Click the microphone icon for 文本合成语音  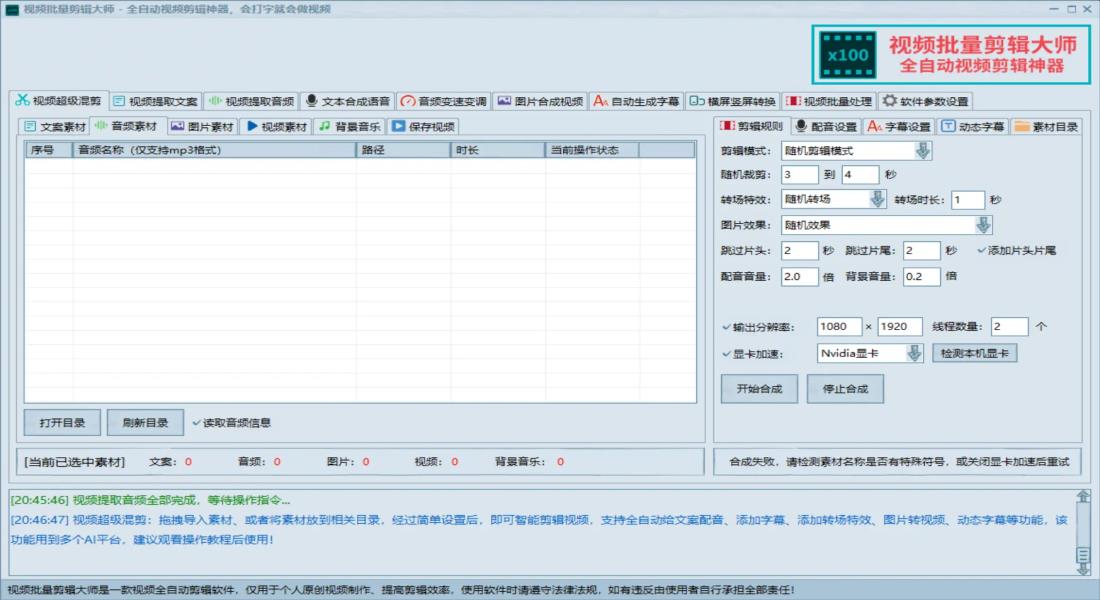tap(312, 101)
